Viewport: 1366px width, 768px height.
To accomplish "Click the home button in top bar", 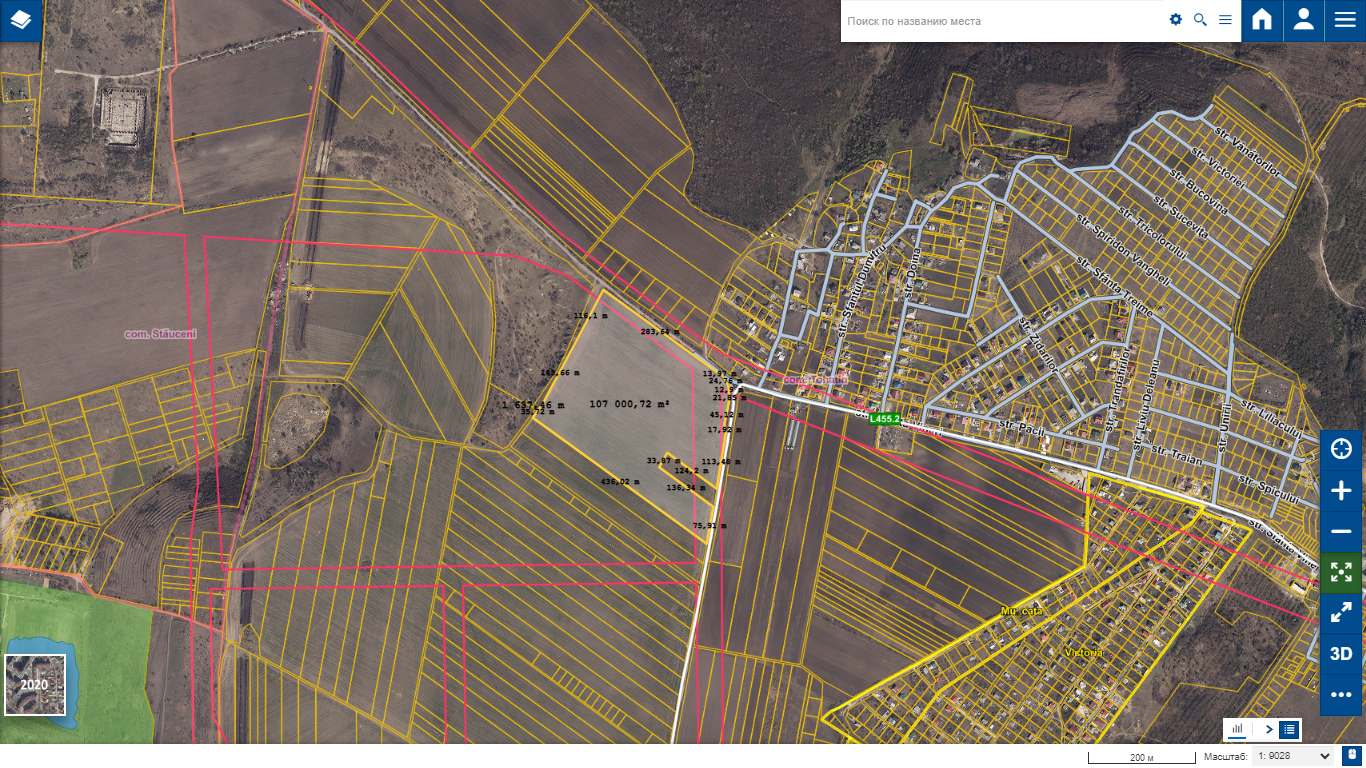I will [1262, 20].
